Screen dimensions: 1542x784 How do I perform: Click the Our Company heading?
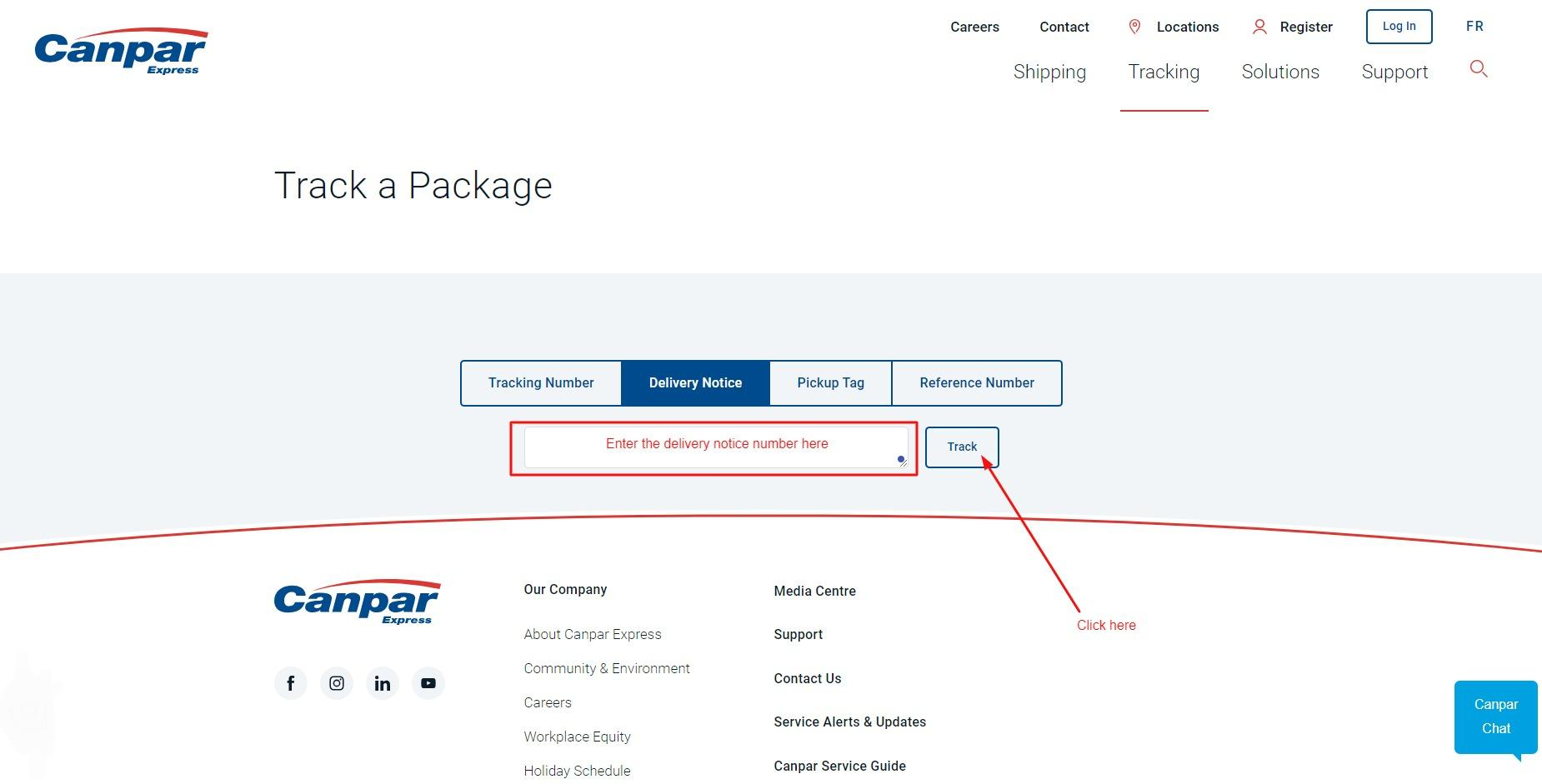coord(565,590)
